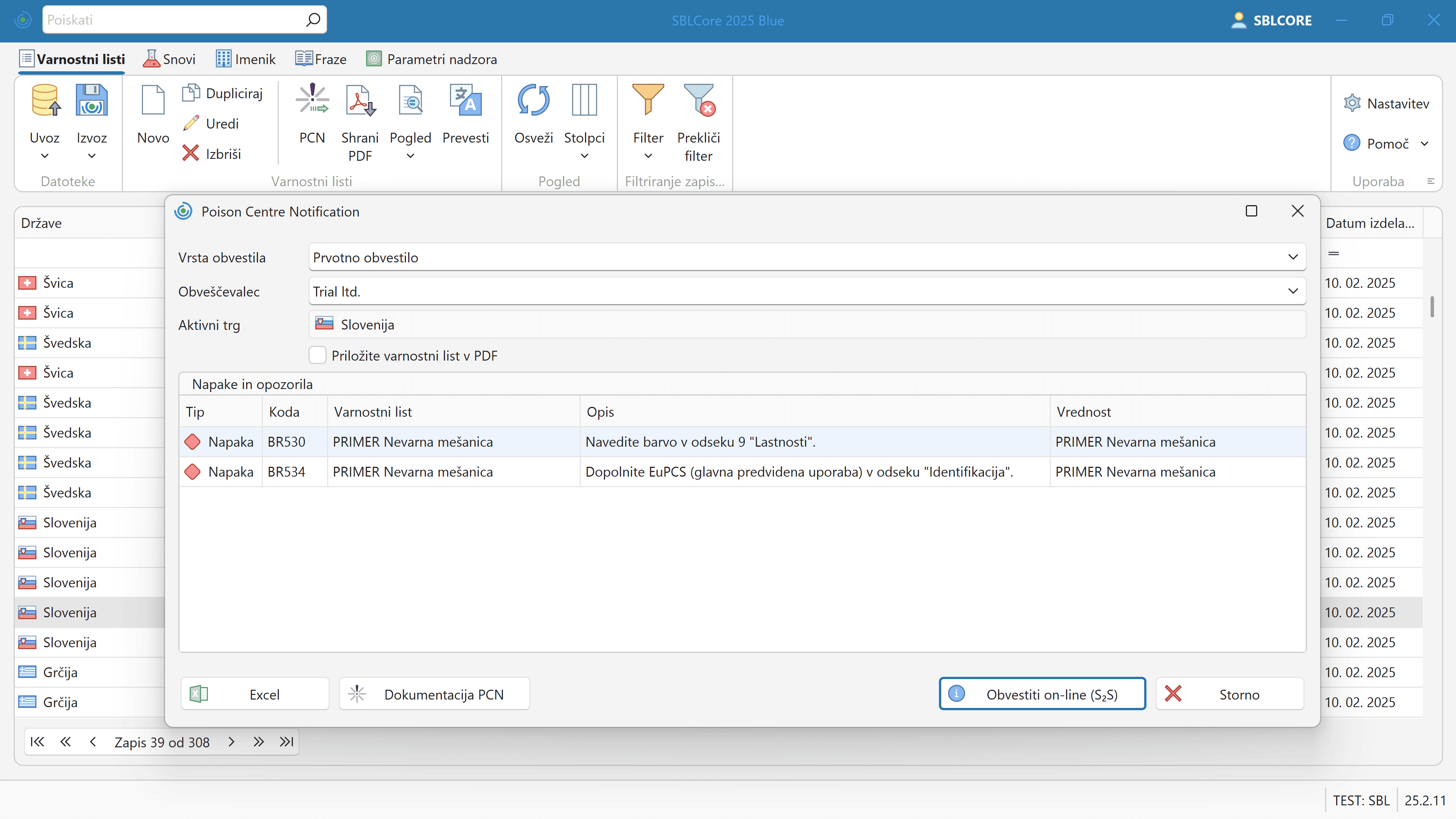
Task: Expand the Vrsta obvestila dropdown
Action: (x=1292, y=257)
